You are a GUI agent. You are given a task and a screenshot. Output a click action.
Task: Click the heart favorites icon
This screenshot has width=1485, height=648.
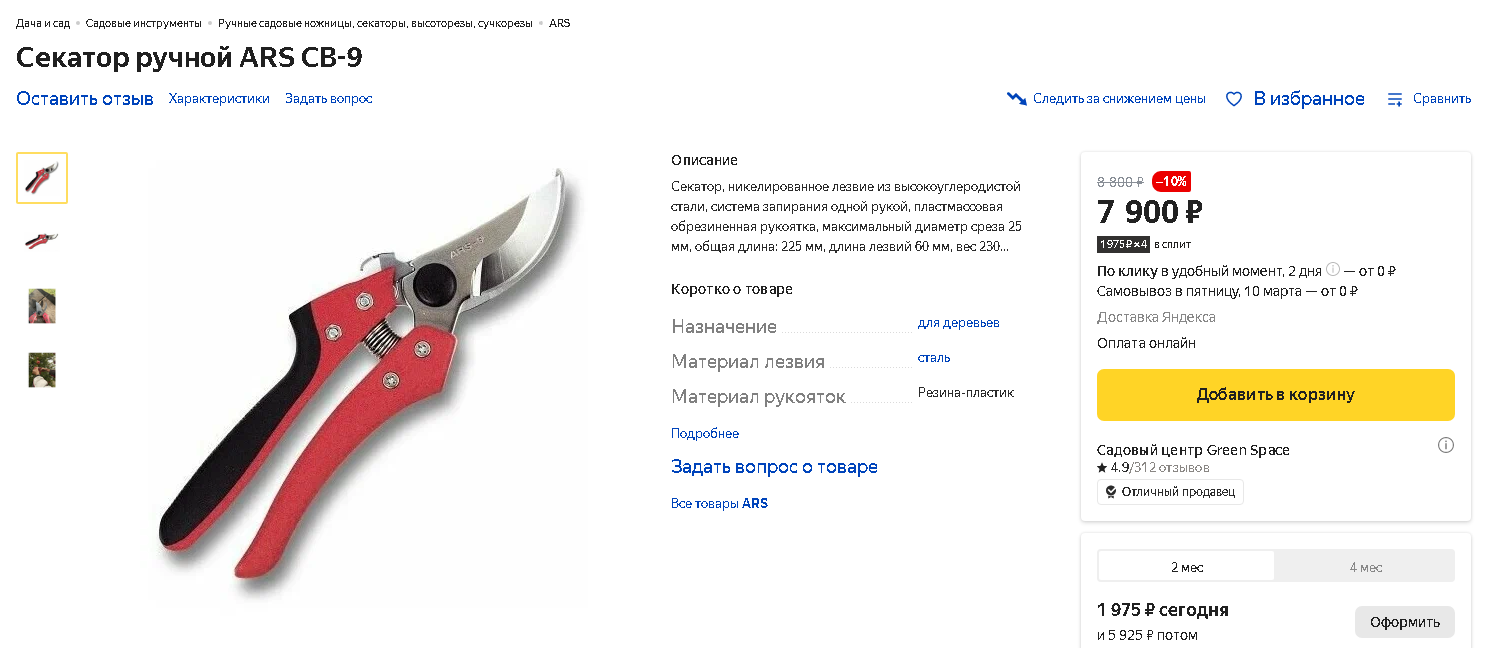[1234, 99]
